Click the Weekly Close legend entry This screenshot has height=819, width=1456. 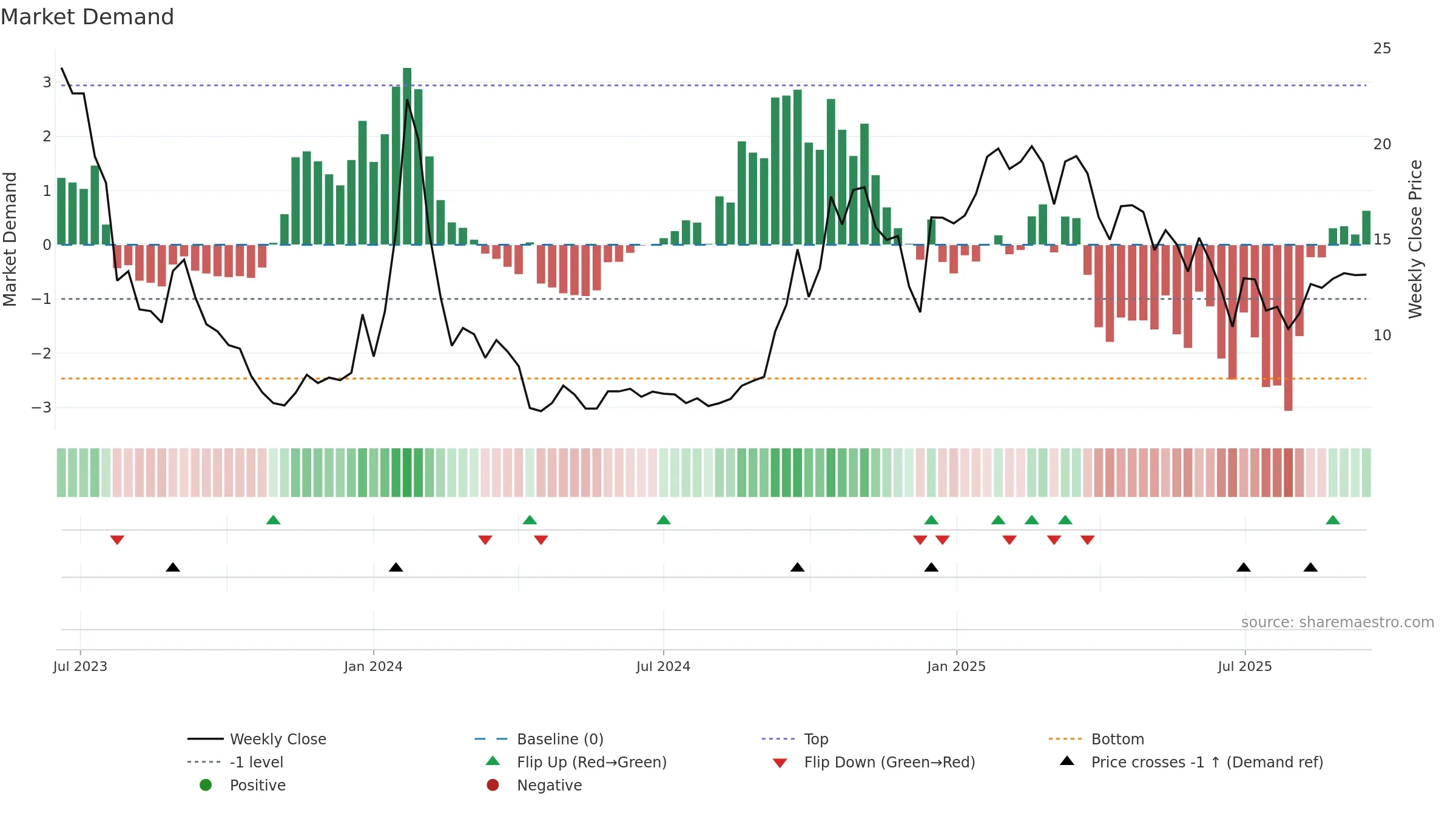click(x=257, y=739)
